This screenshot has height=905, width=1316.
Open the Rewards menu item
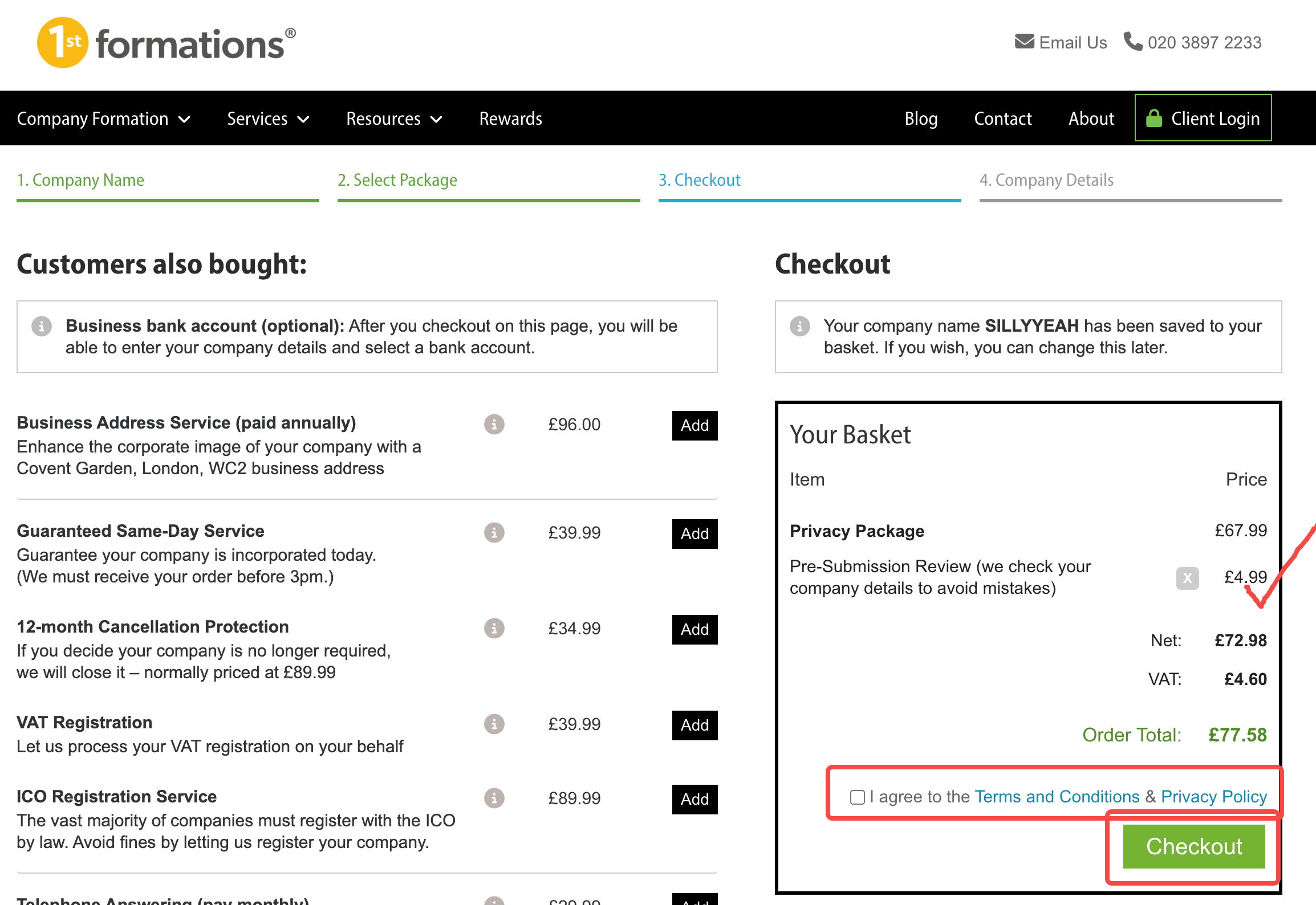(510, 119)
